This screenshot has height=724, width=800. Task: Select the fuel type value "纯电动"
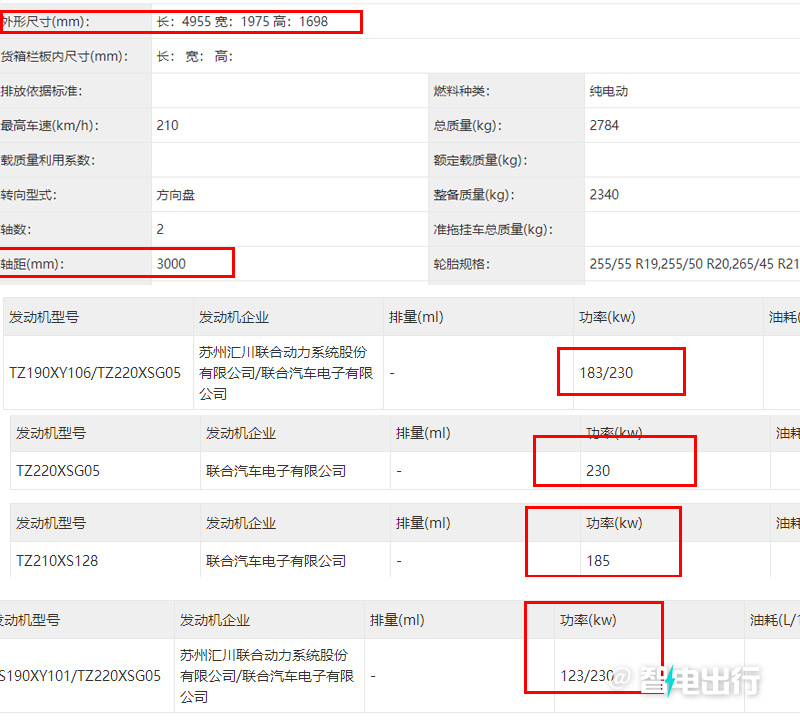pos(609,91)
